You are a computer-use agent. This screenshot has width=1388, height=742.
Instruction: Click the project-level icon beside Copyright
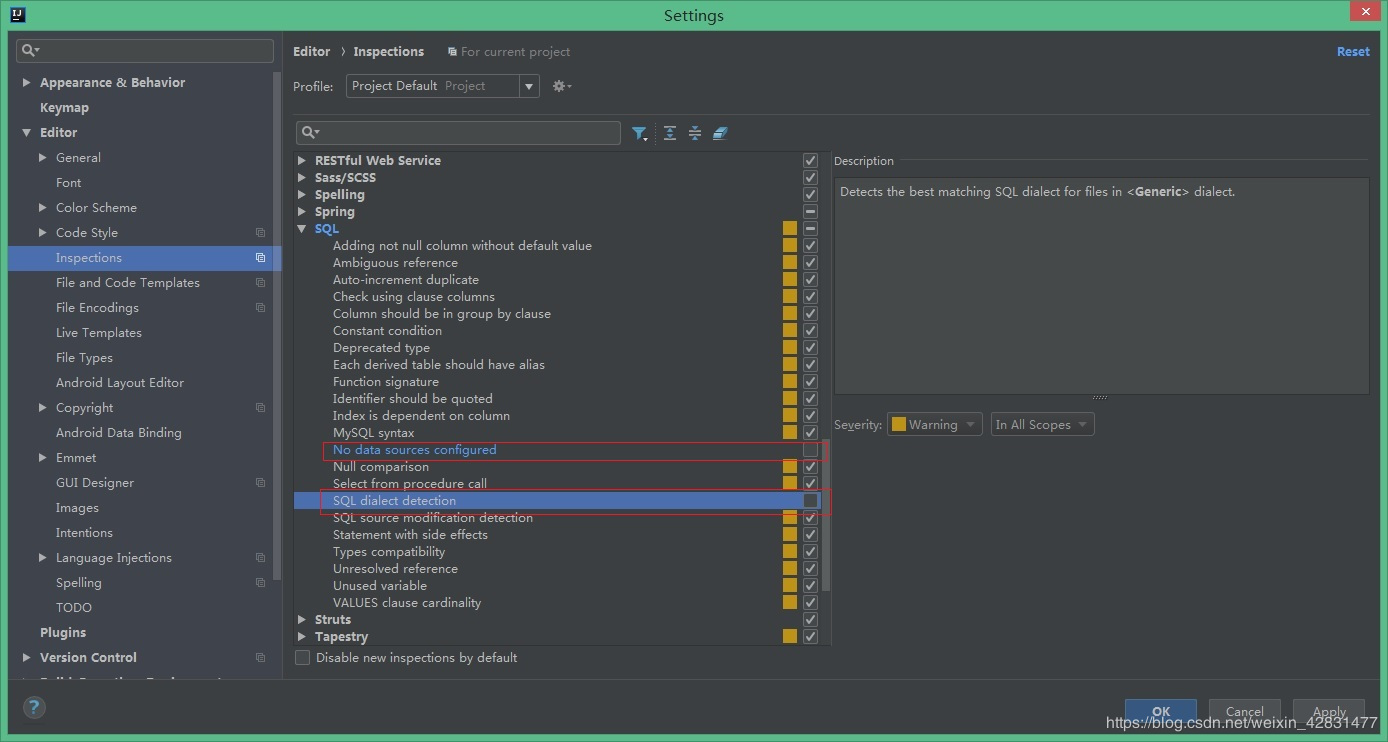pyautogui.click(x=260, y=408)
